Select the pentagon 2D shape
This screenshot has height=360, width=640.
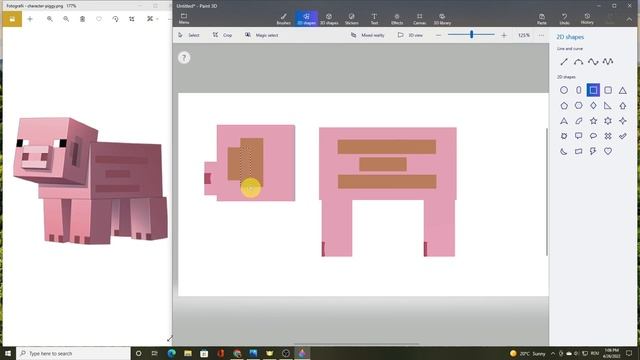pos(564,106)
